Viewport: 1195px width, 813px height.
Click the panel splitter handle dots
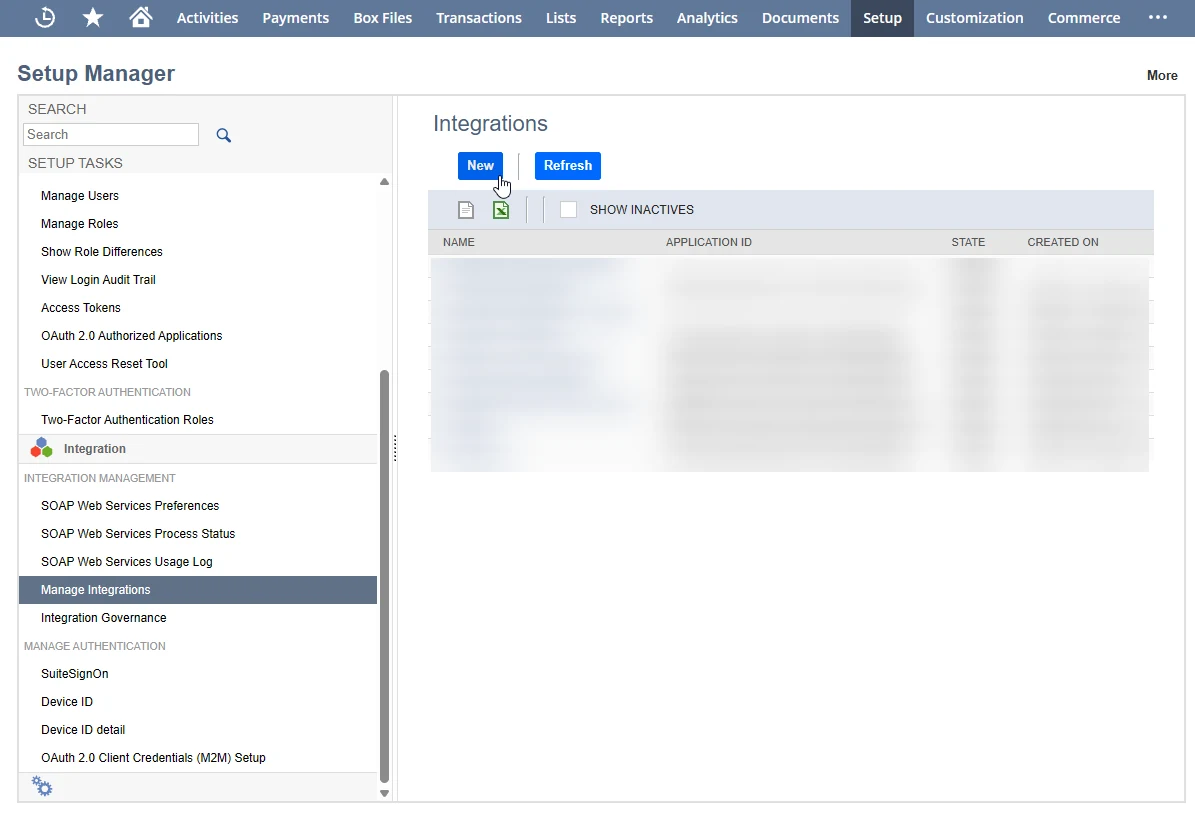(395, 448)
